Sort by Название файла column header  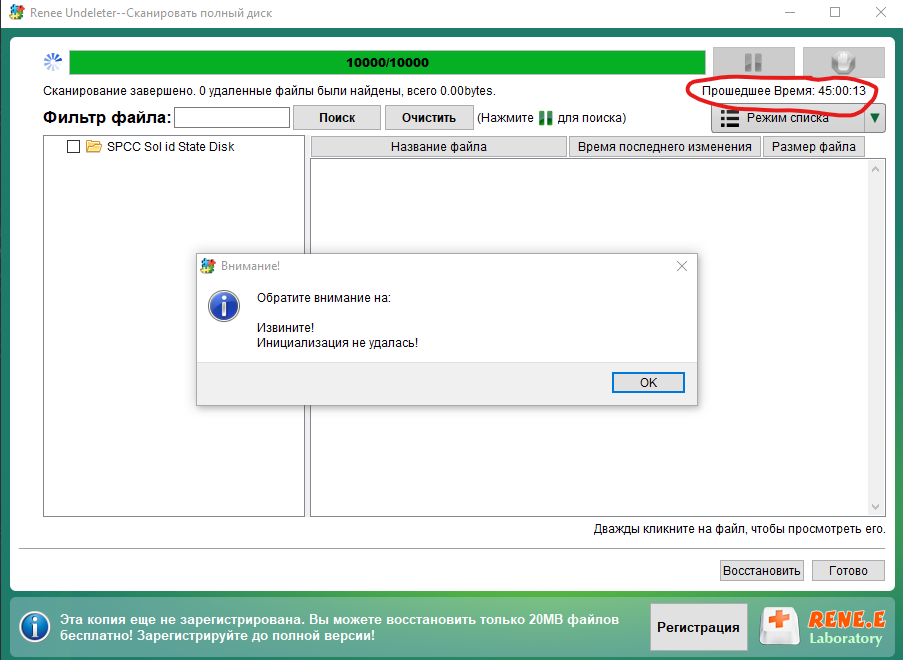(438, 147)
